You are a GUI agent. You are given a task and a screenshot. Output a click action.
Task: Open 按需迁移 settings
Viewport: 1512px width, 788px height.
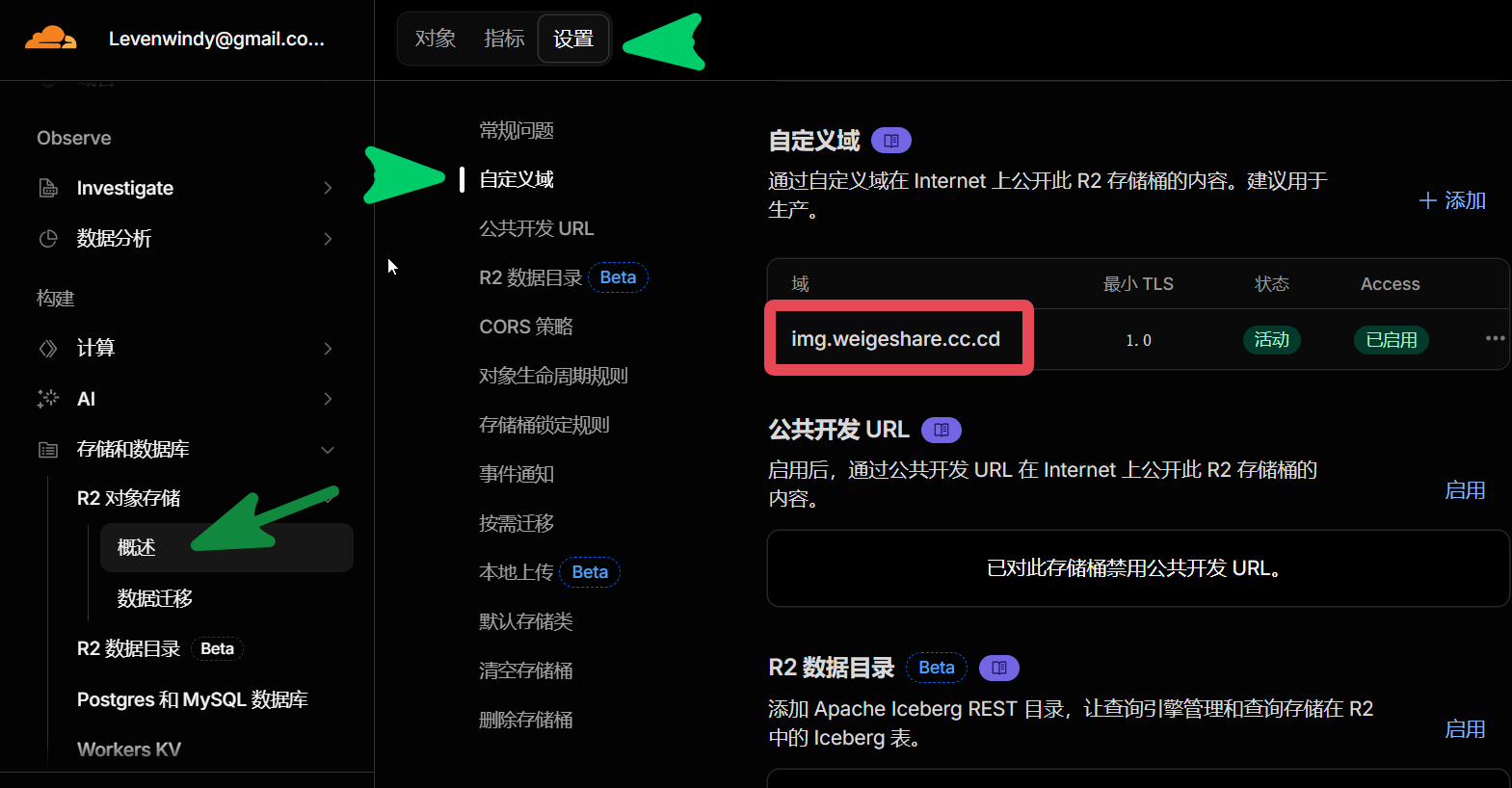click(517, 523)
